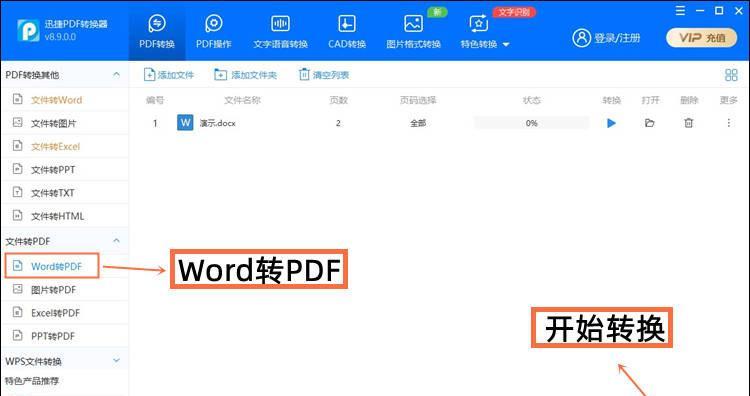Expand the 特色转换 dropdown arrow
The width and height of the screenshot is (750, 396).
[x=506, y=44]
